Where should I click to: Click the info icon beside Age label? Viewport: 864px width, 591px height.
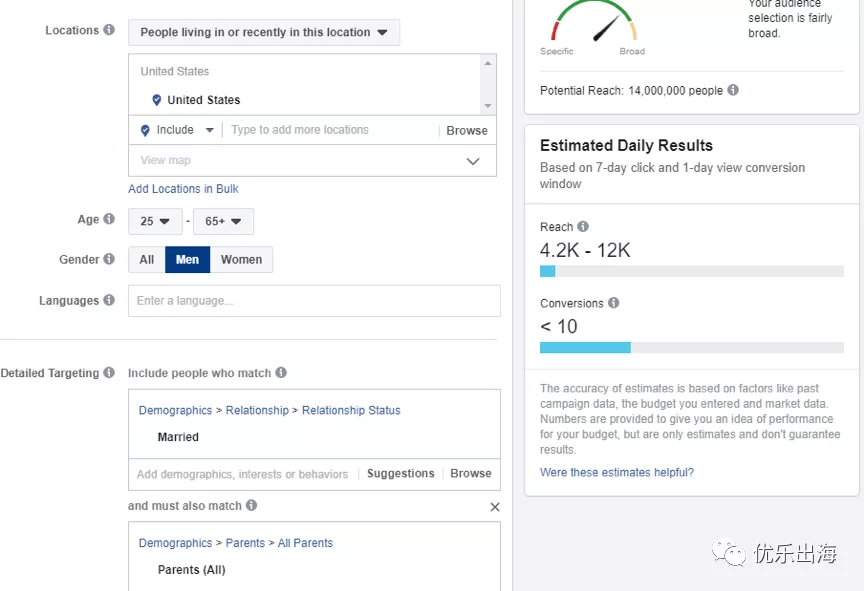coord(109,220)
